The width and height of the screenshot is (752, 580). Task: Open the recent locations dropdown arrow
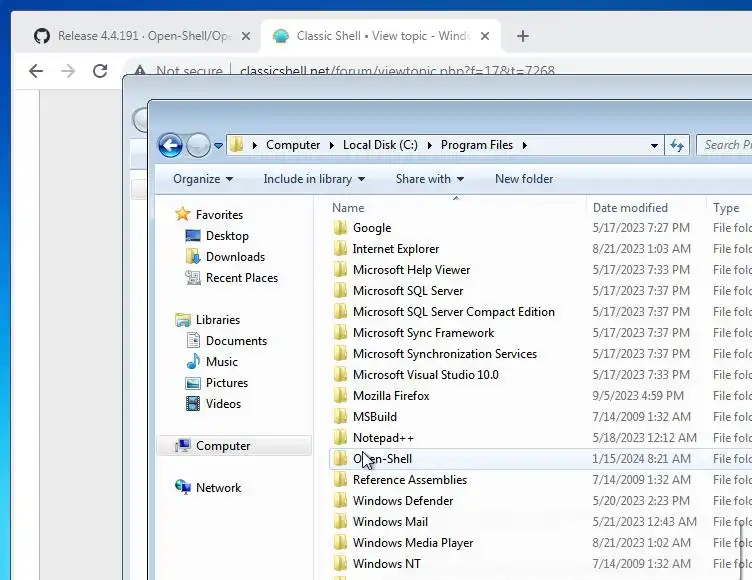click(x=218, y=145)
